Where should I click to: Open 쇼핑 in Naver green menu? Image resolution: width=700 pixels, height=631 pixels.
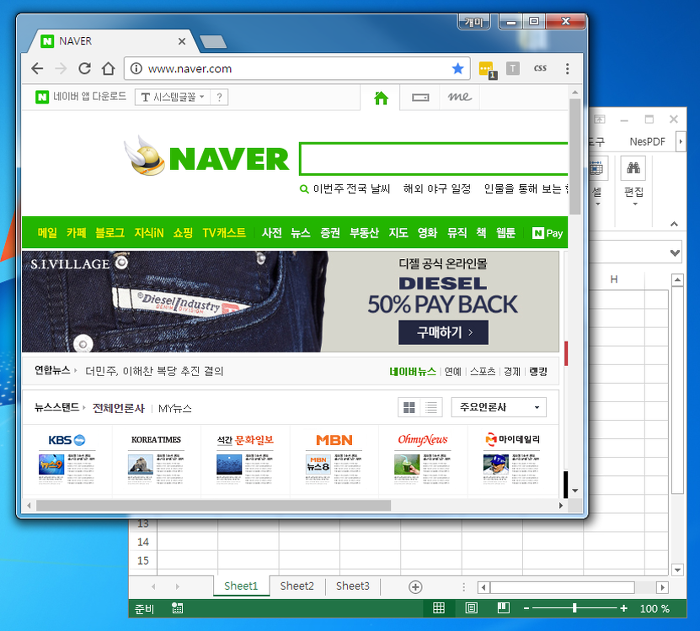pos(183,233)
